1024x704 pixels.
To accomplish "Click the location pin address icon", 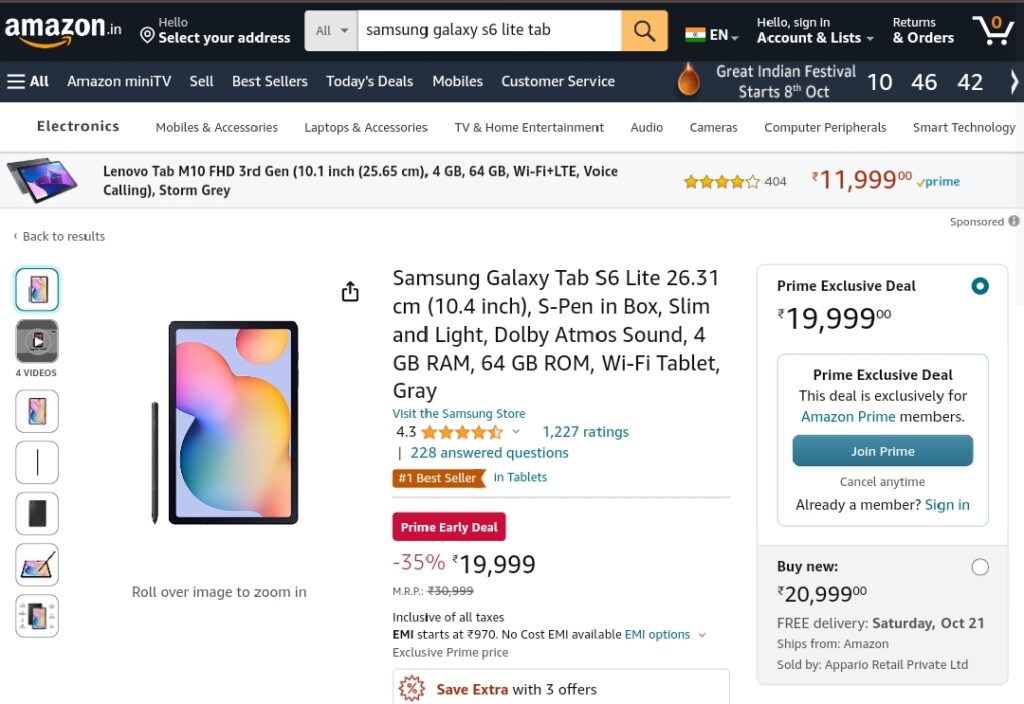I will tap(148, 35).
